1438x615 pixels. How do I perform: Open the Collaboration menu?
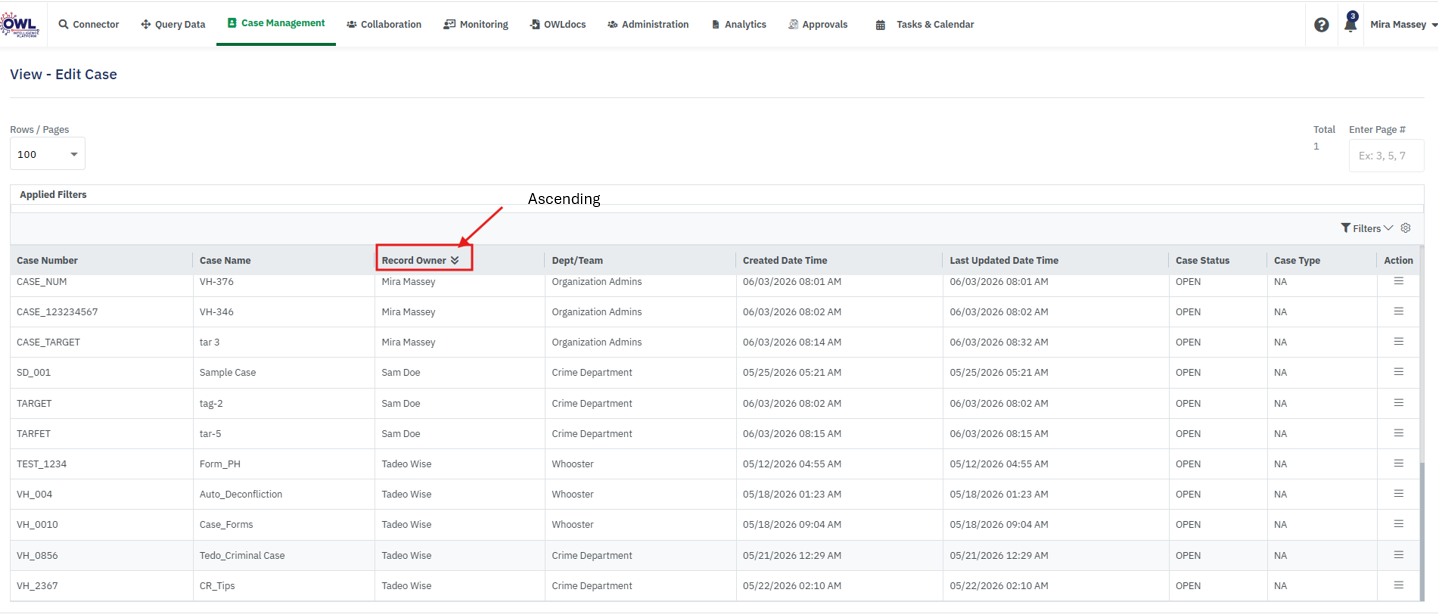pos(384,24)
